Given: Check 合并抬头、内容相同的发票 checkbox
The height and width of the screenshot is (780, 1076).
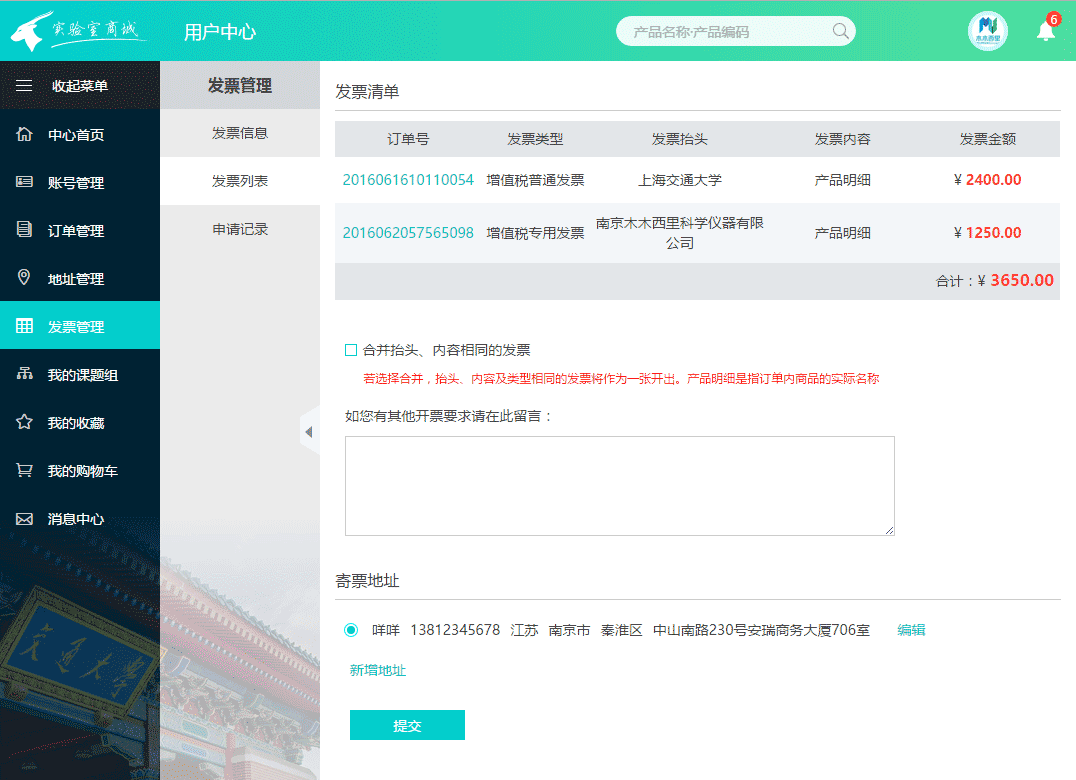Looking at the screenshot, I should tap(351, 350).
